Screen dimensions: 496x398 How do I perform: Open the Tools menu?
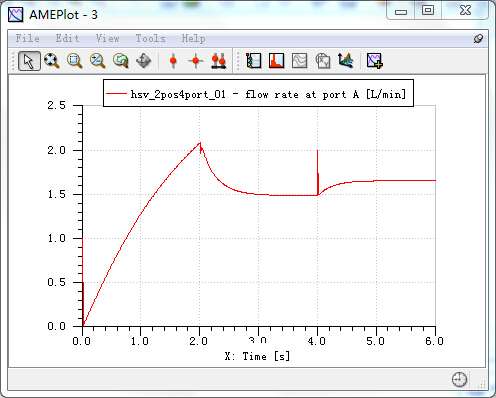click(151, 38)
